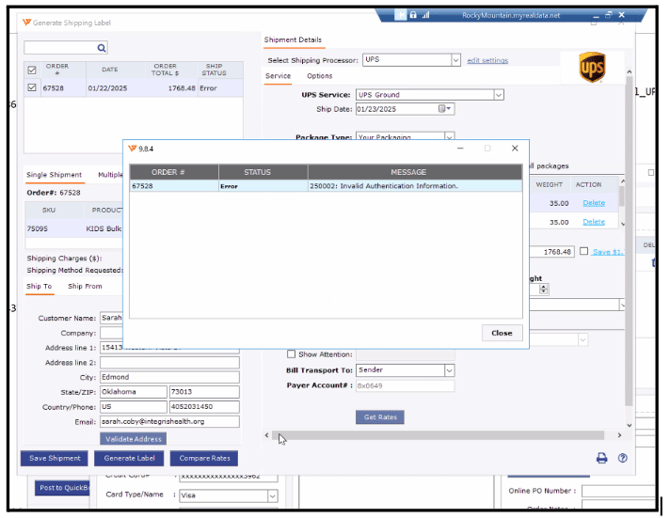Switch to the Options tab
Screen dimensions: 670x518
point(319,76)
